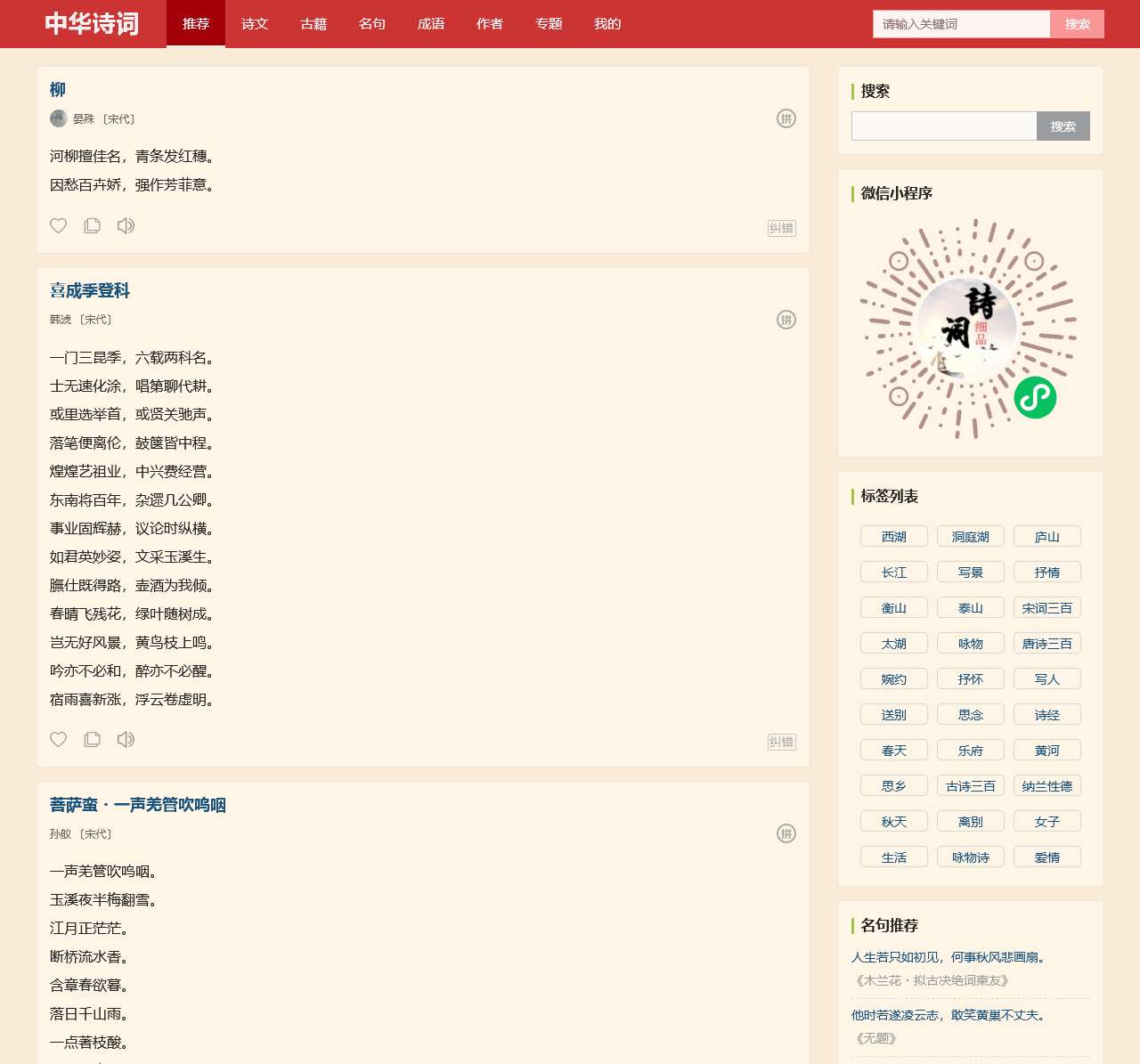Viewport: 1140px width, 1064px height.
Task: Select the 婉约 tag
Action: 893,678
